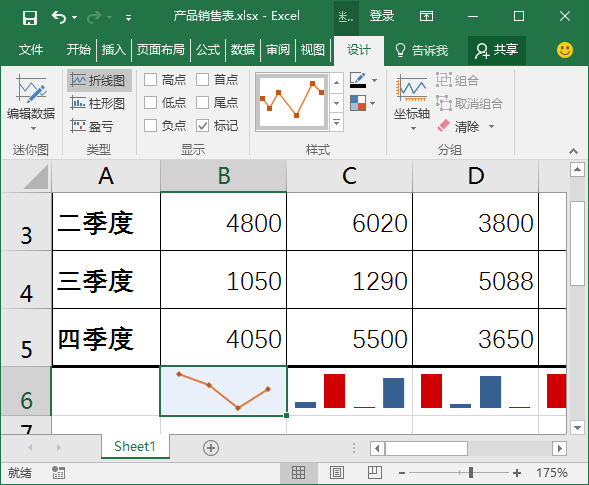Click the 共享 share button
The height and width of the screenshot is (485, 589).
[x=497, y=50]
